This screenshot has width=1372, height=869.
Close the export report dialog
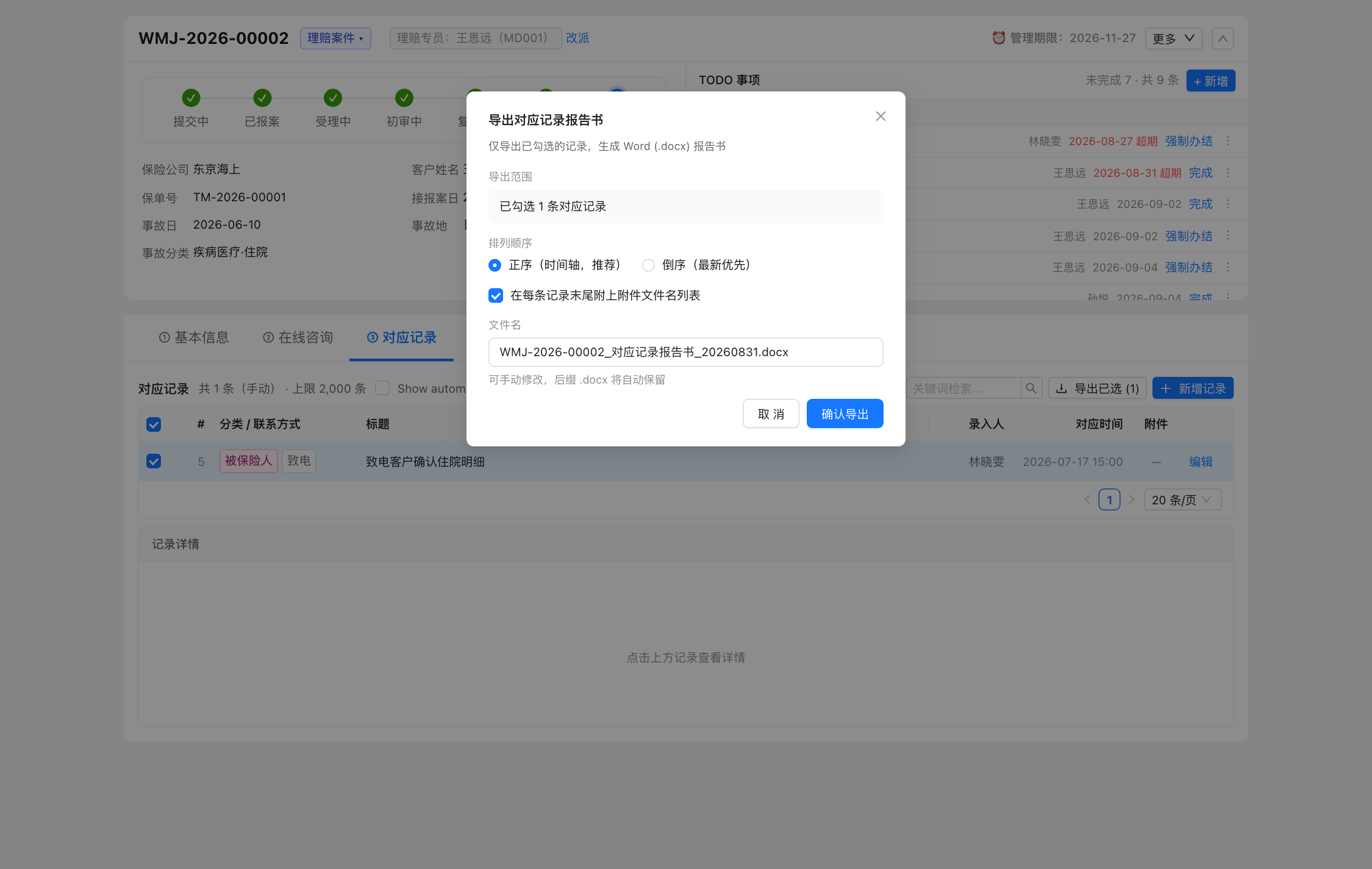coord(881,116)
